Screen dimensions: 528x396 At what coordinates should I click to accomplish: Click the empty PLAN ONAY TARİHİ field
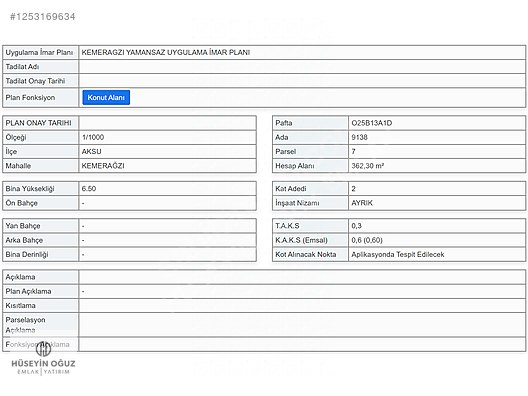167,123
